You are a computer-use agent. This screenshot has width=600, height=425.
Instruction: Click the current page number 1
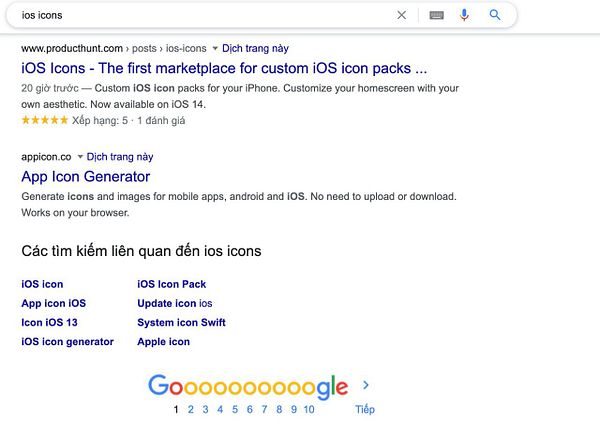(176, 409)
